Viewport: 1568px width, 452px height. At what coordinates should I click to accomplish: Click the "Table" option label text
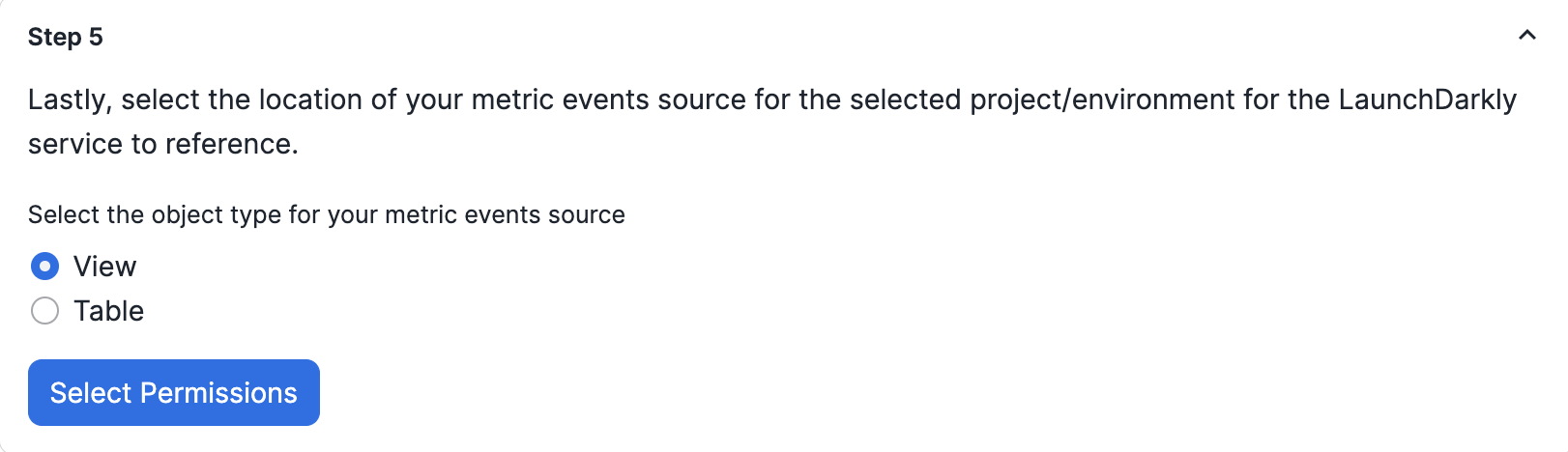tap(108, 311)
